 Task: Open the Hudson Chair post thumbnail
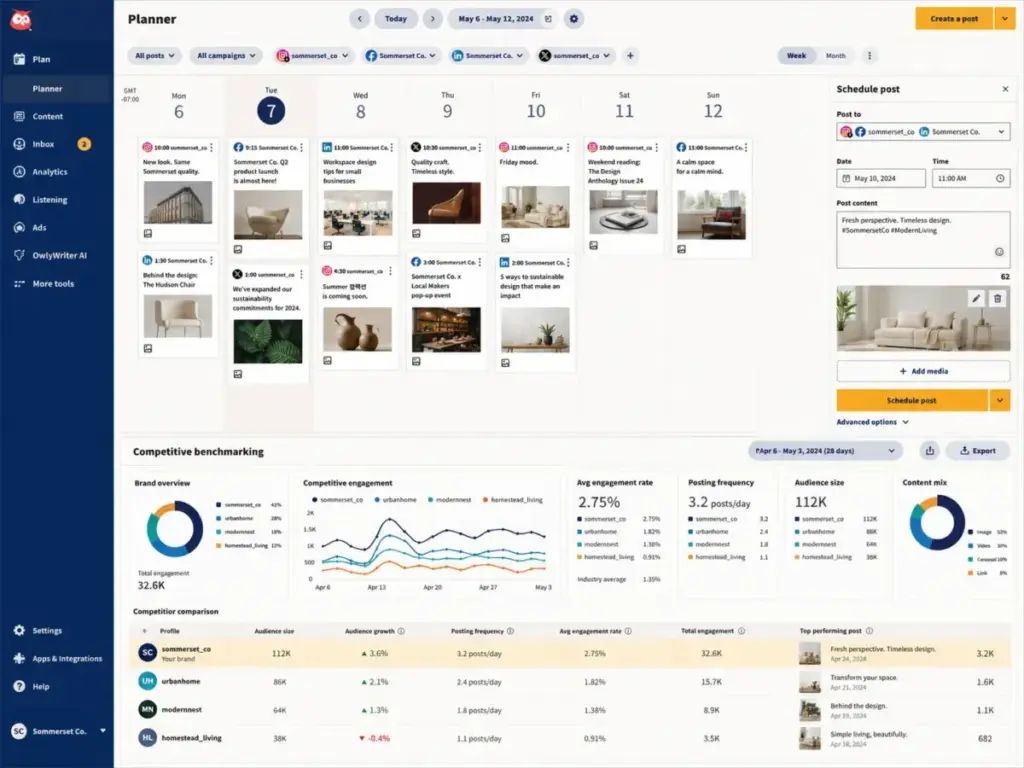coord(178,316)
